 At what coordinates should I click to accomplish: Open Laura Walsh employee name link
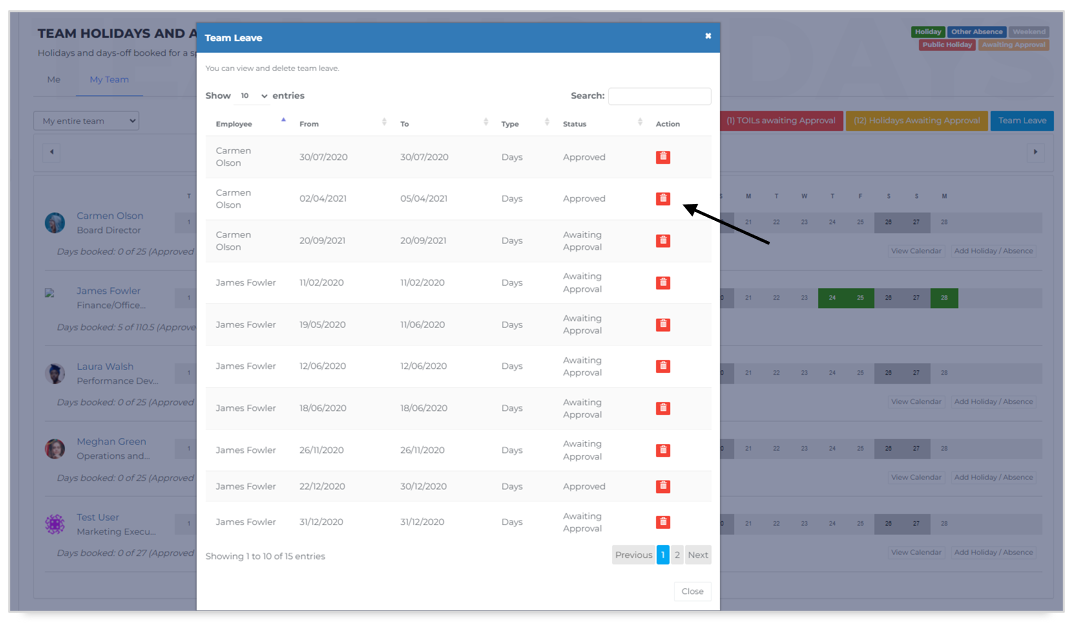(x=105, y=367)
